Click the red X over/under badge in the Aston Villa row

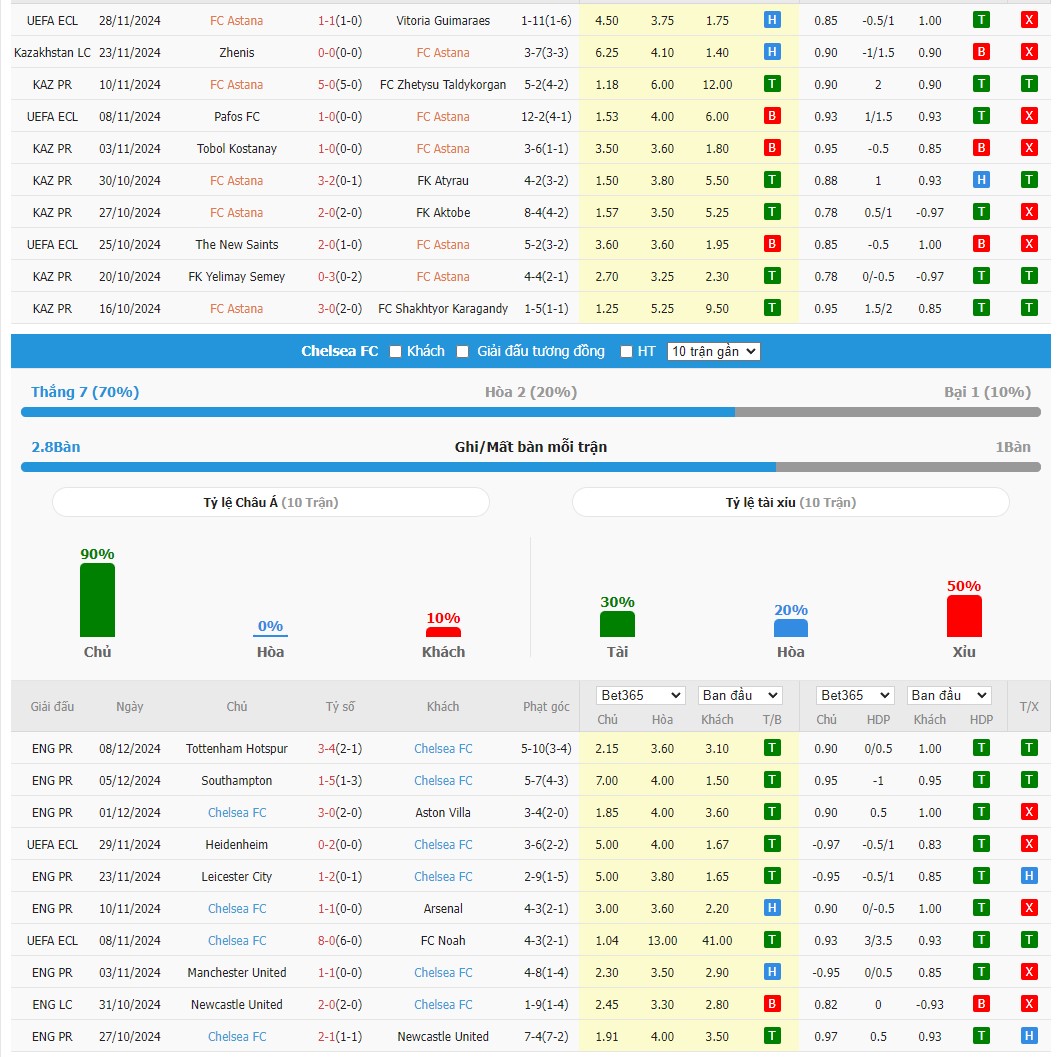click(1029, 812)
